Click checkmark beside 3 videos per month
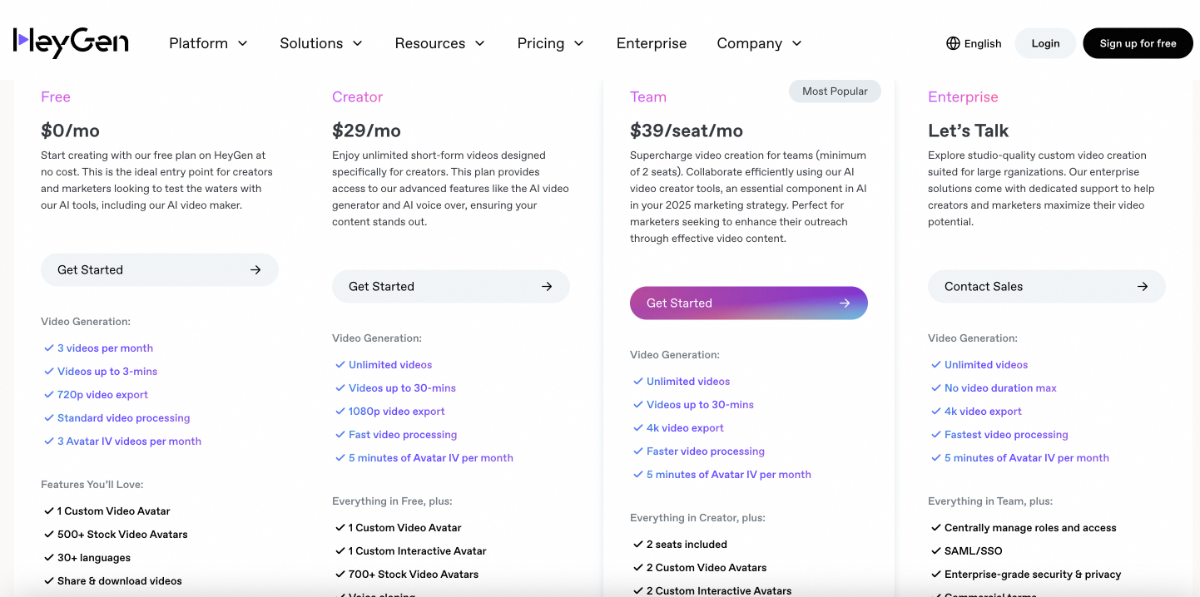 pos(48,348)
